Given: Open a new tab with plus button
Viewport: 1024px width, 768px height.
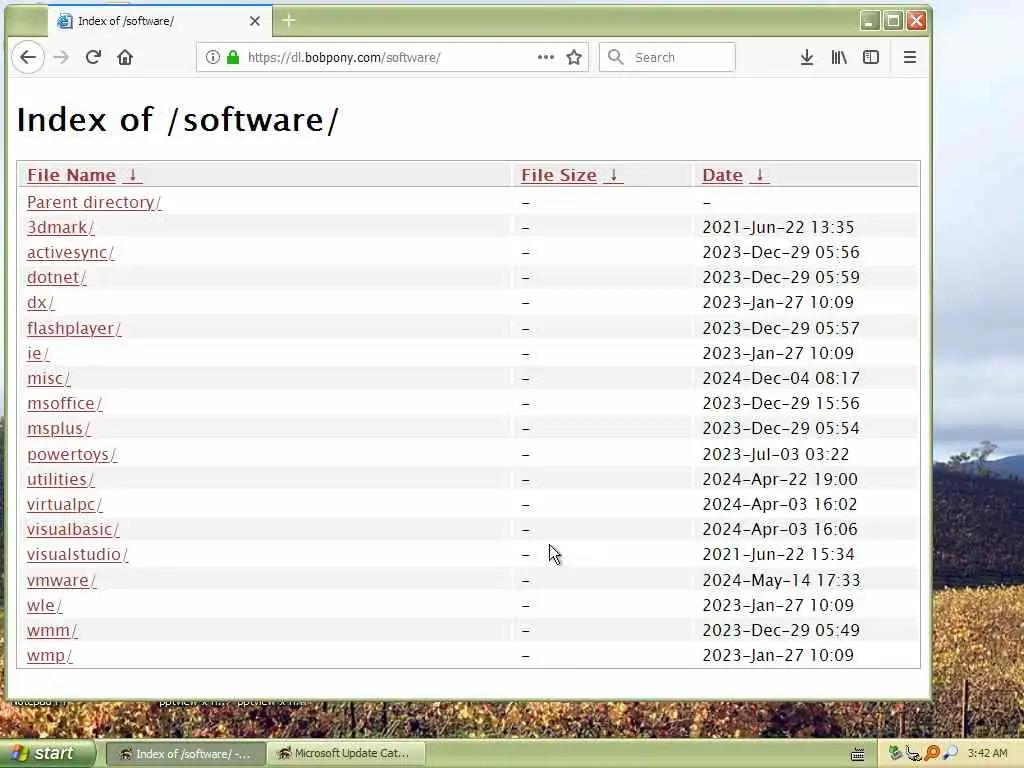Looking at the screenshot, I should tap(288, 20).
